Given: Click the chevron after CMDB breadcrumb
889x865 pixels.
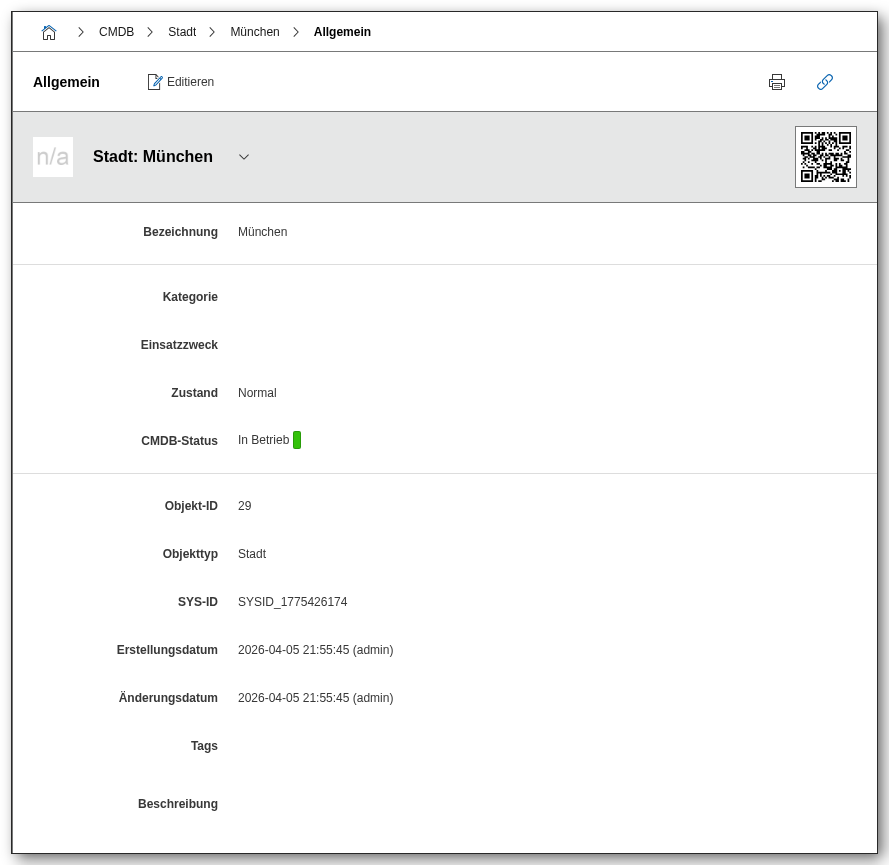Looking at the screenshot, I should pos(150,32).
